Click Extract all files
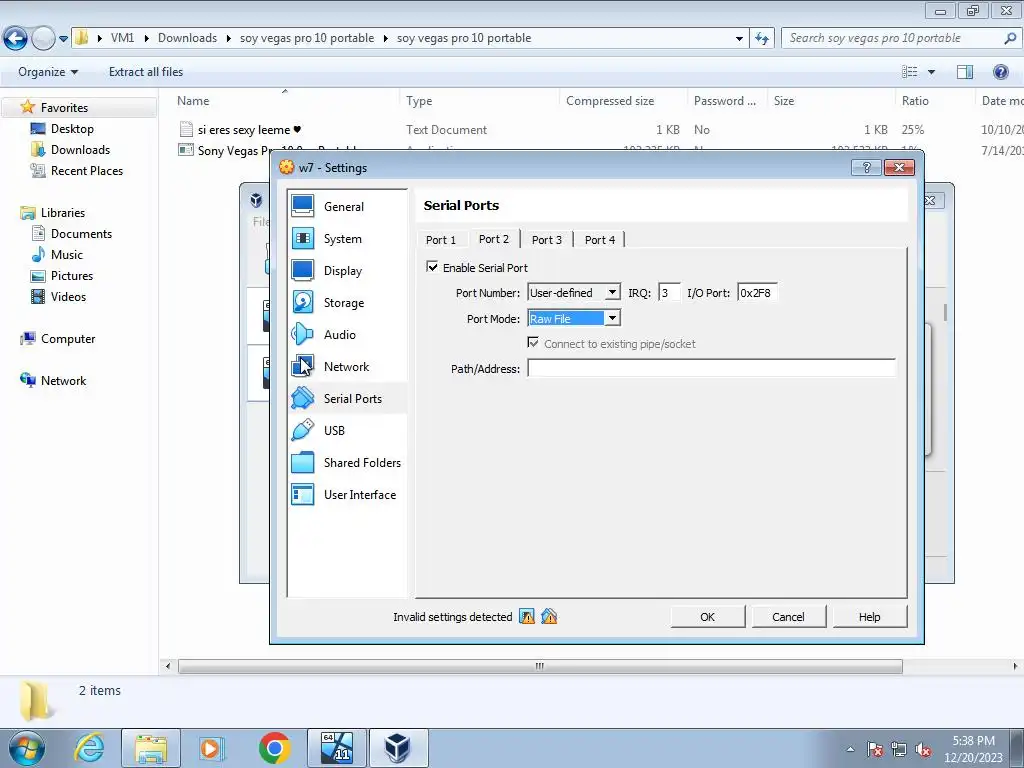1024x768 pixels. click(x=146, y=72)
